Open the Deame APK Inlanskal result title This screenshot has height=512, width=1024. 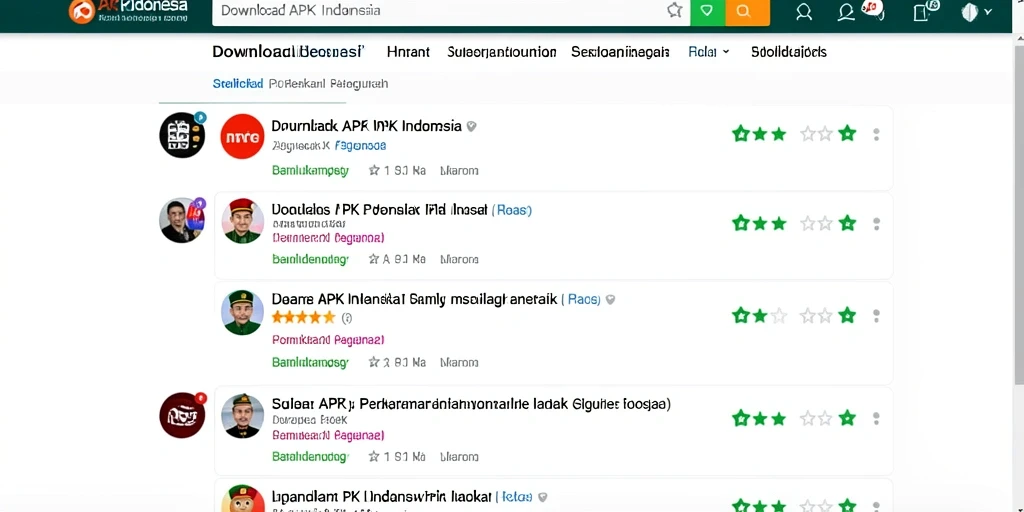(x=414, y=299)
